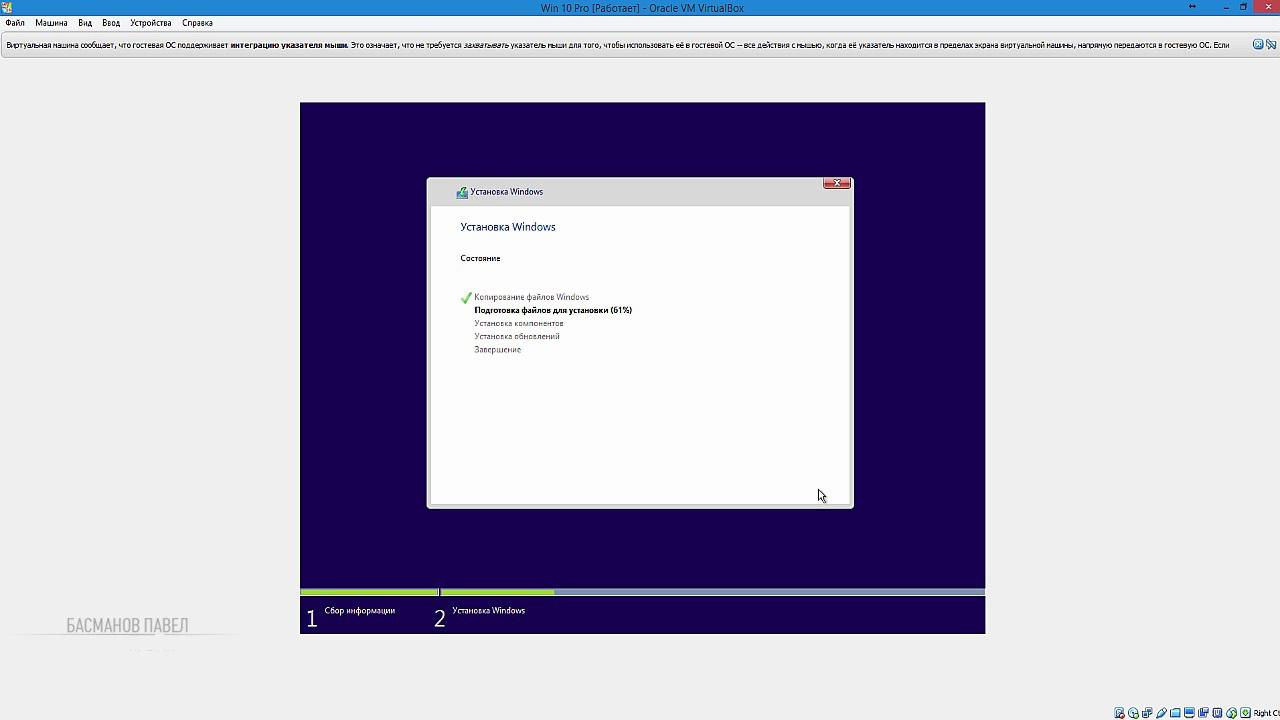Screen dimensions: 1280x720
Task: Click the Сбор информации stage label
Action: click(x=360, y=610)
